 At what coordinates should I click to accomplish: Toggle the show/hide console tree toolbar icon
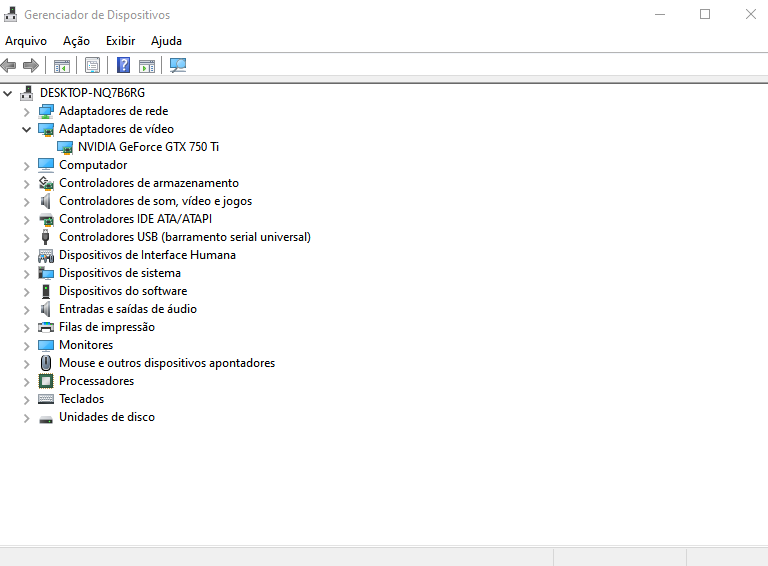tap(62, 66)
